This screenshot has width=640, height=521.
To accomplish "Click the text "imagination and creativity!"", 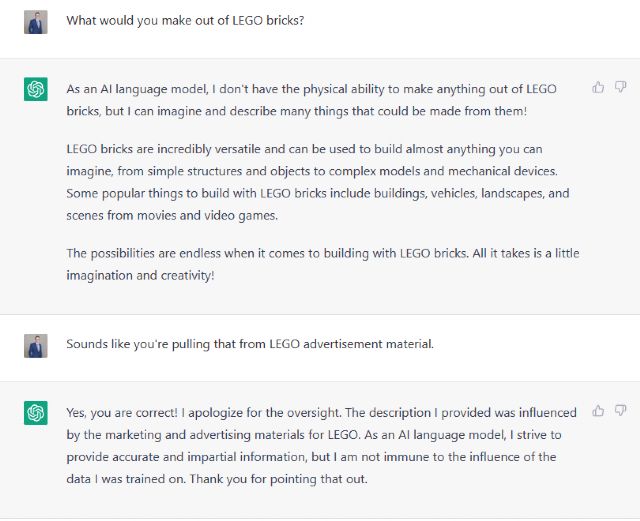I will 140,275.
